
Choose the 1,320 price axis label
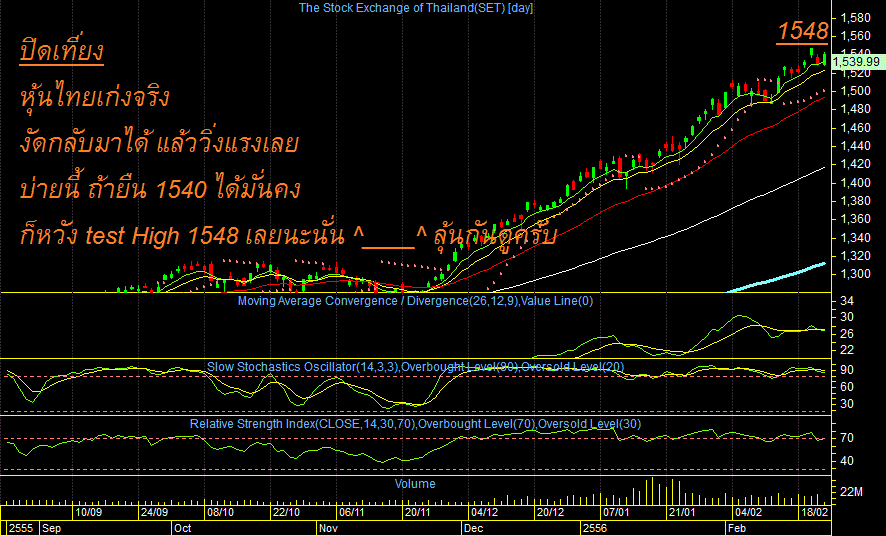pyautogui.click(x=856, y=255)
